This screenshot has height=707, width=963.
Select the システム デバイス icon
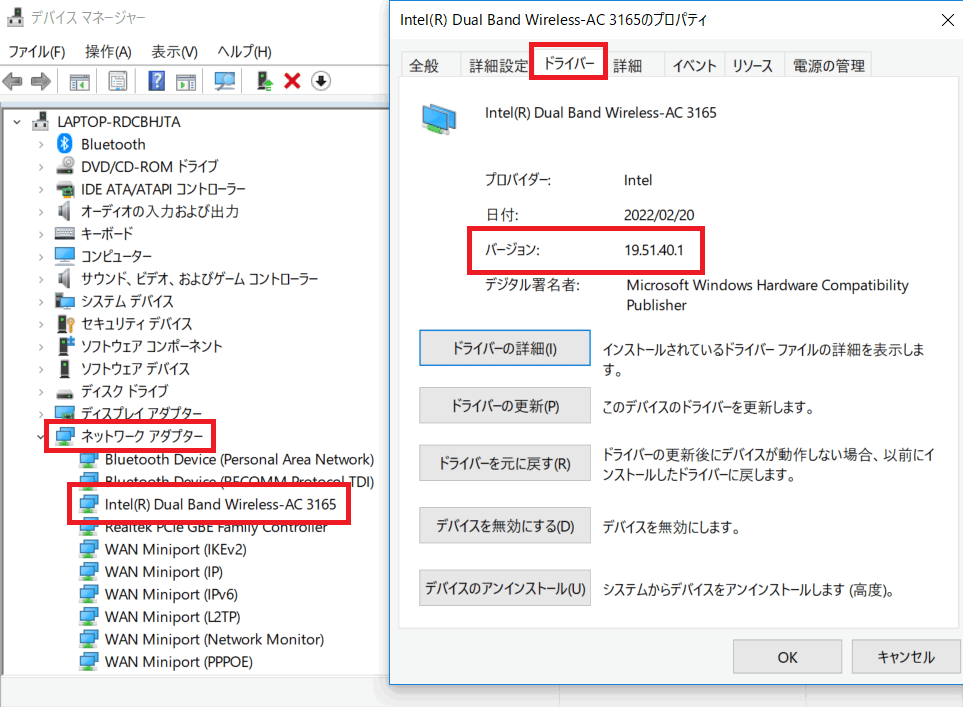[64, 300]
